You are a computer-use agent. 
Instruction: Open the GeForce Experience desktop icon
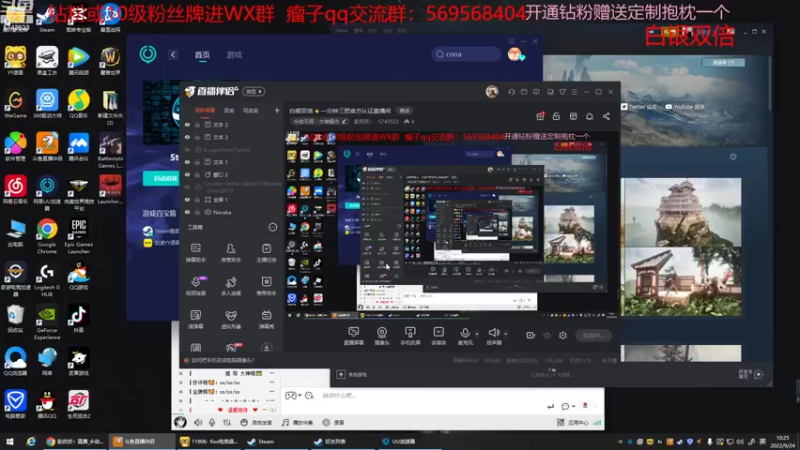[x=46, y=322]
